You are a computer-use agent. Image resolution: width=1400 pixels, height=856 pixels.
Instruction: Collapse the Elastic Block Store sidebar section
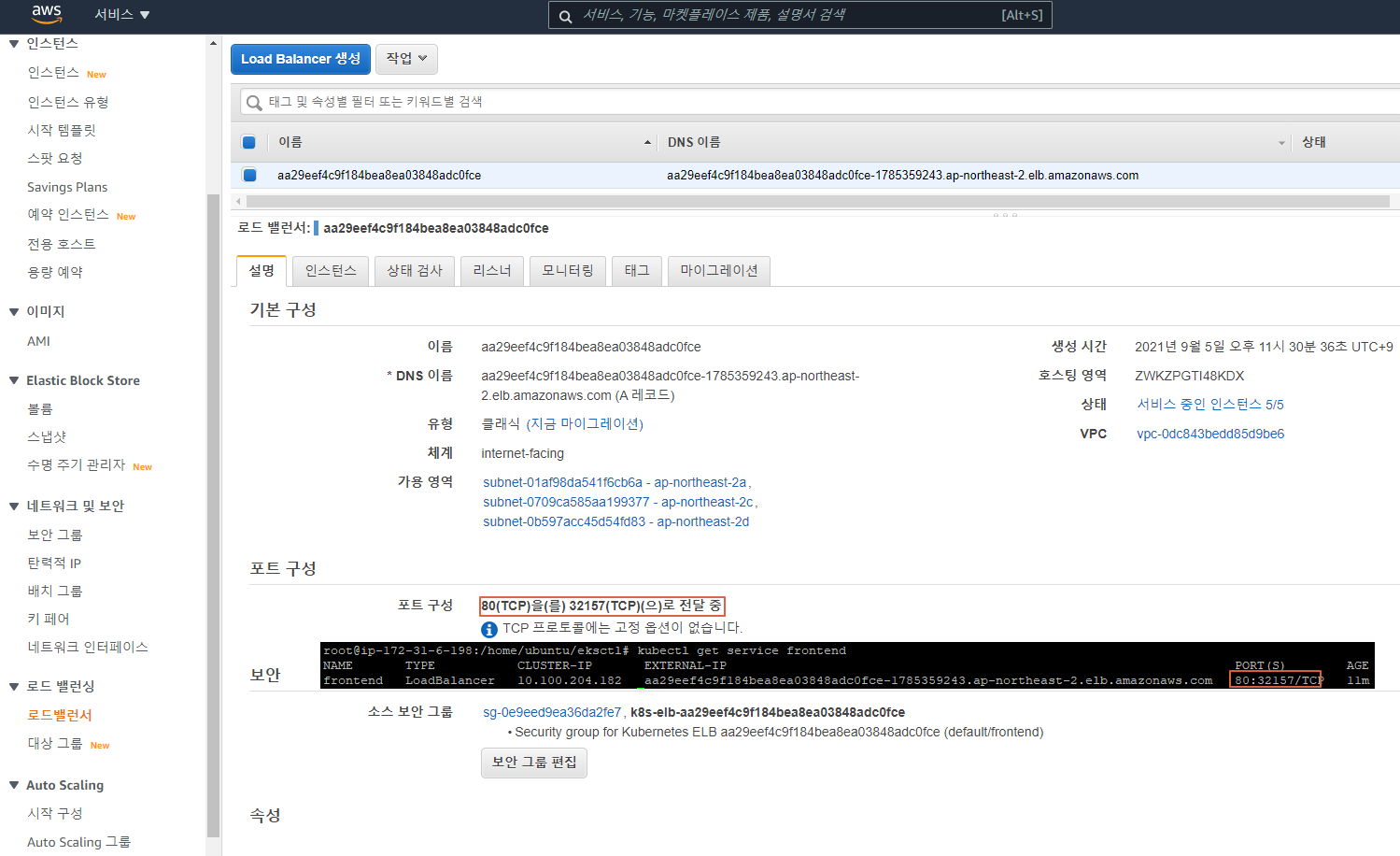pyautogui.click(x=14, y=381)
